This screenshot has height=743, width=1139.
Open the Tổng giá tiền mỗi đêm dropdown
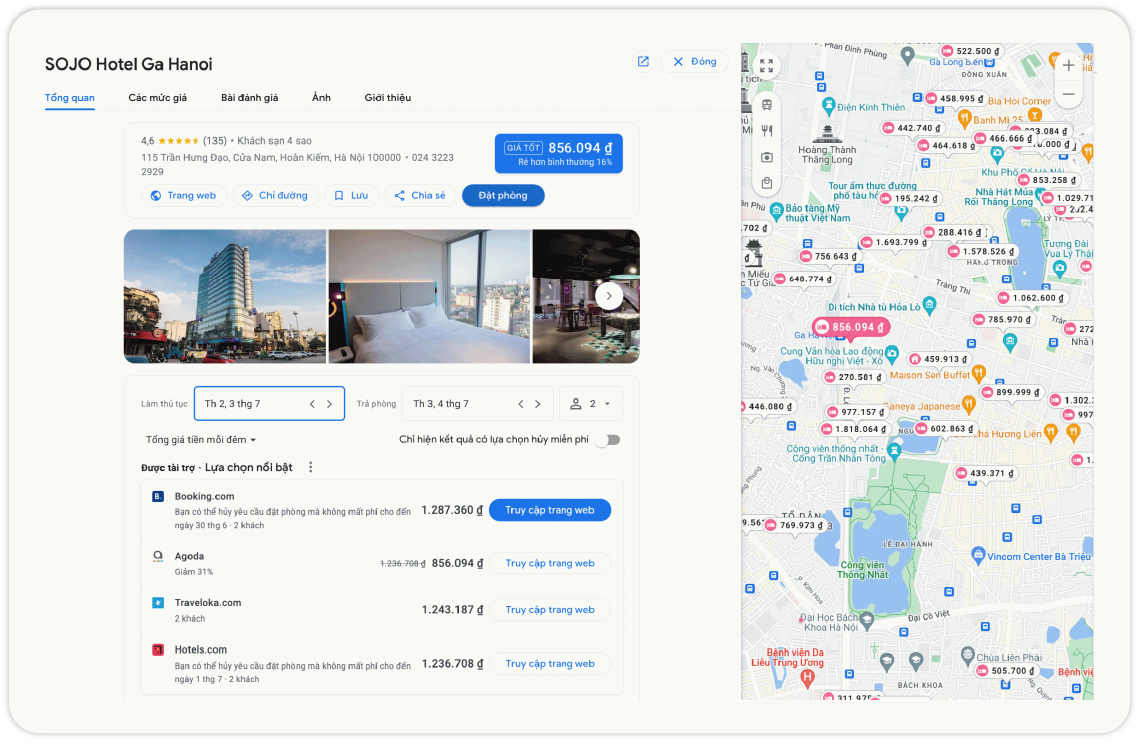[201, 440]
